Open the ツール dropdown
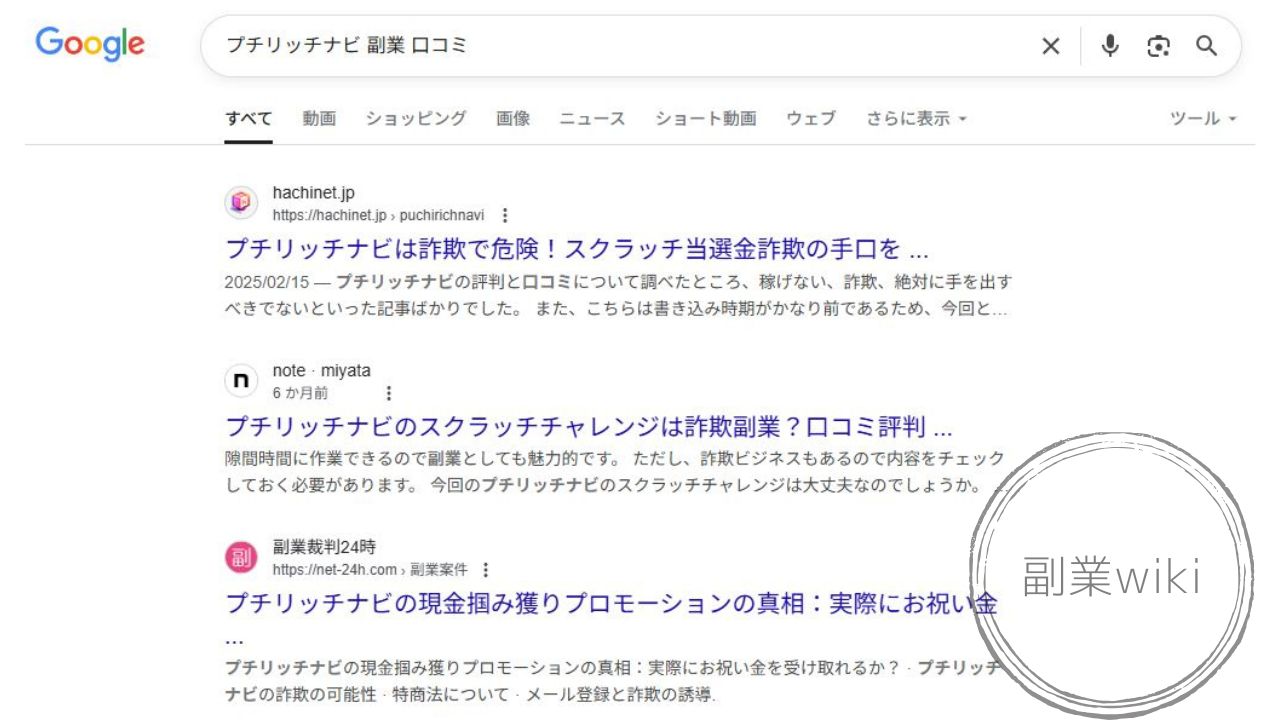Image resolution: width=1280 pixels, height=720 pixels. coord(1204,118)
